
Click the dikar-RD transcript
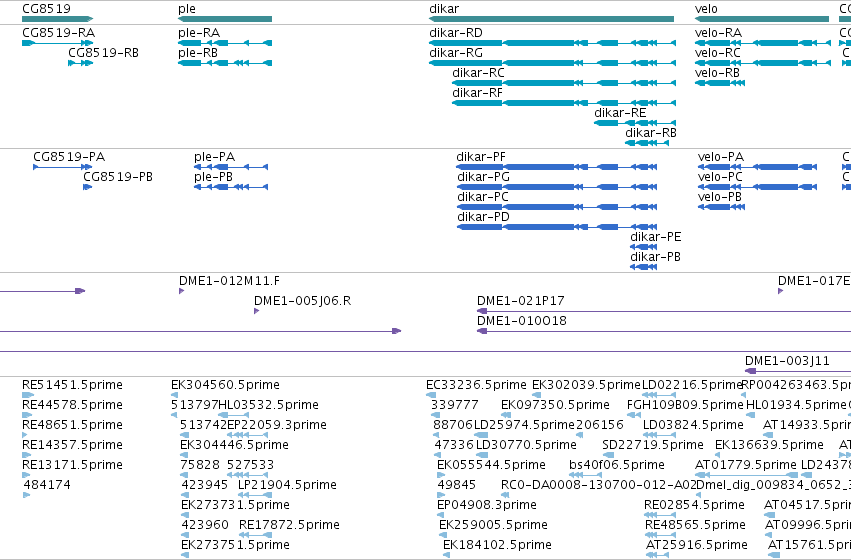click(552, 43)
